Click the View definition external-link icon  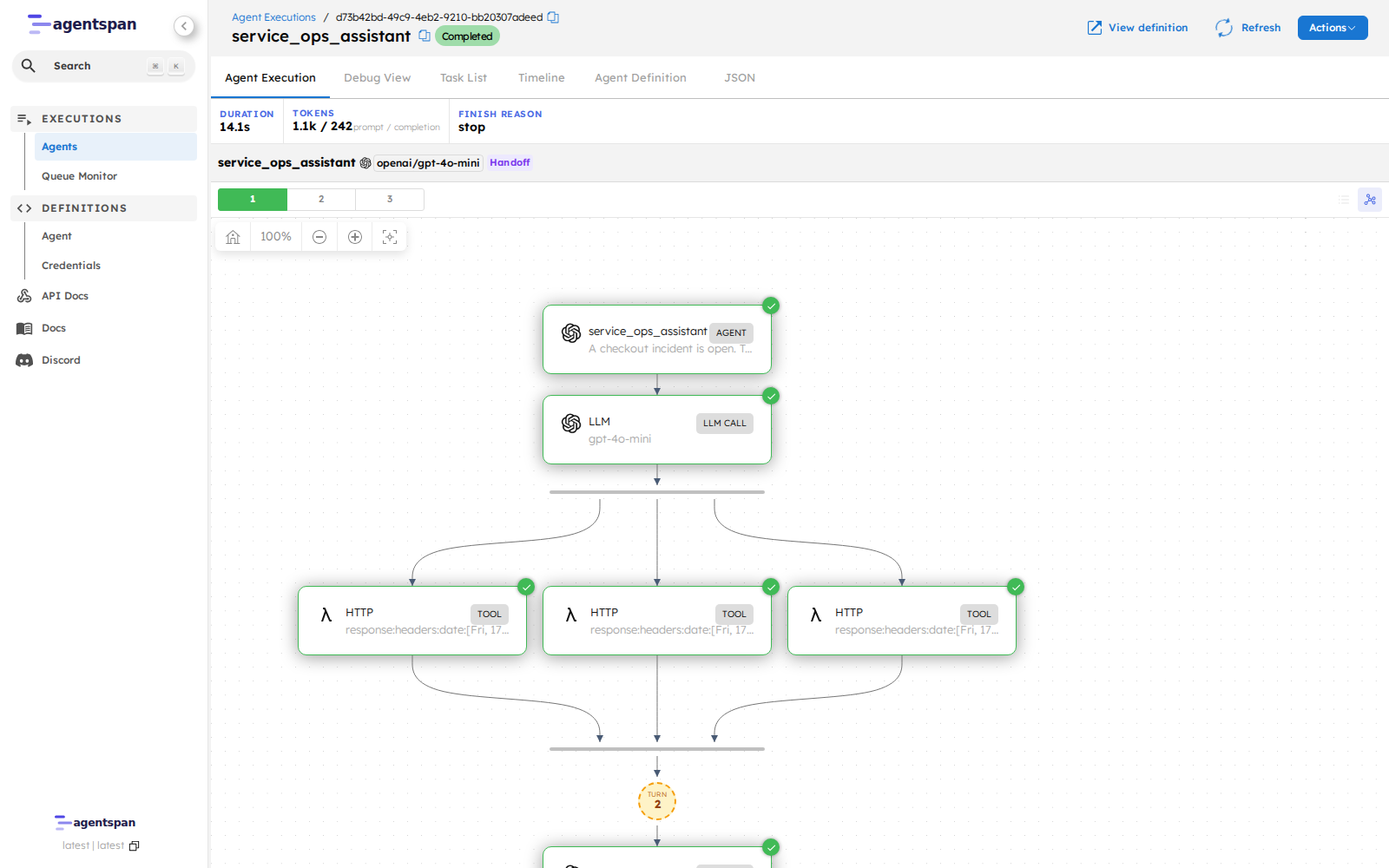(1095, 28)
